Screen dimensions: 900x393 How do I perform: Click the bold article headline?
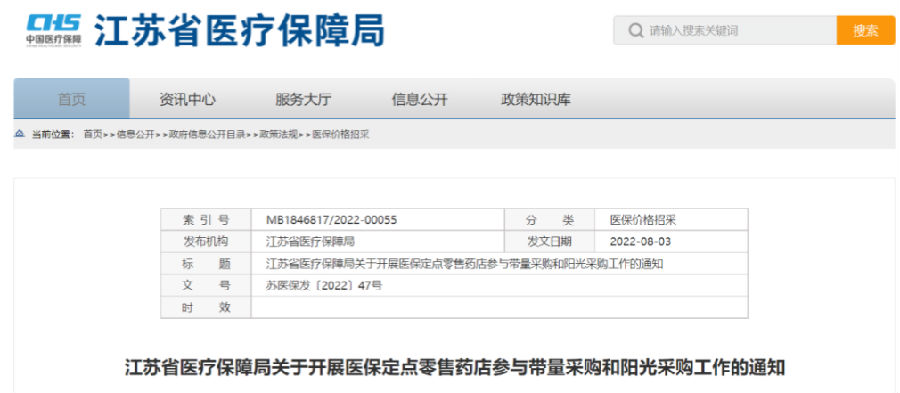[455, 368]
